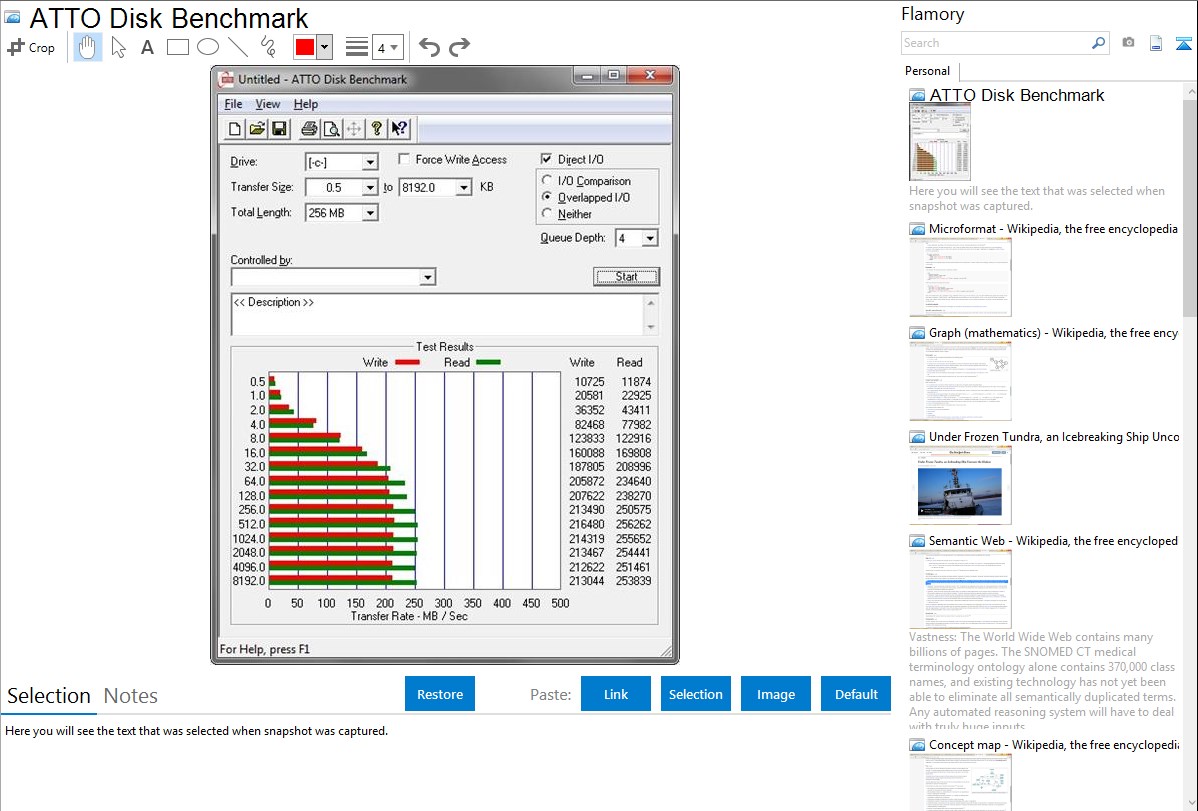1198x811 pixels.
Task: Open the Graph (mathematics) snapshot thumbnail
Action: click(x=960, y=381)
